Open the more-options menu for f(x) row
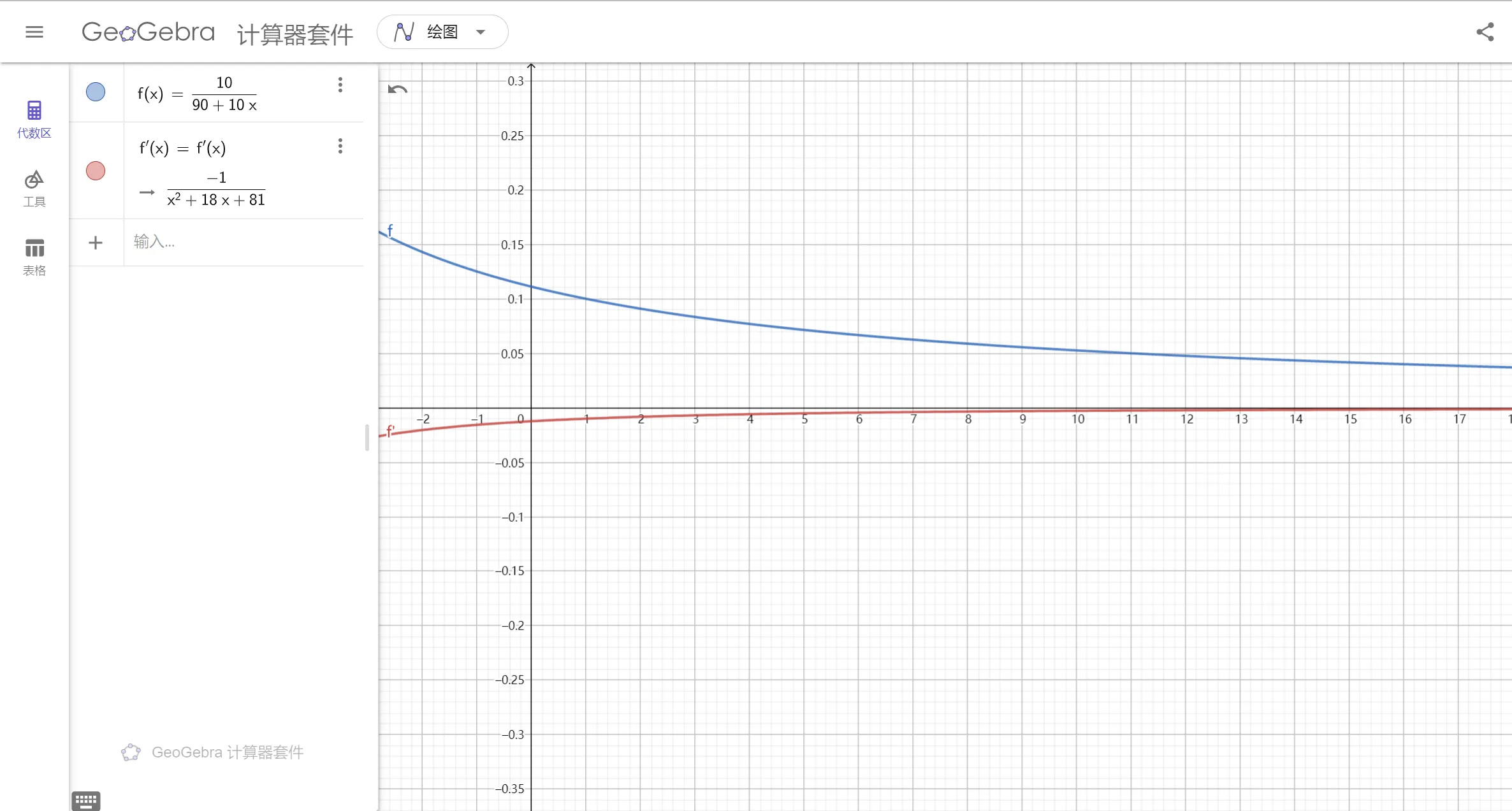Viewport: 1512px width, 811px height. (340, 85)
